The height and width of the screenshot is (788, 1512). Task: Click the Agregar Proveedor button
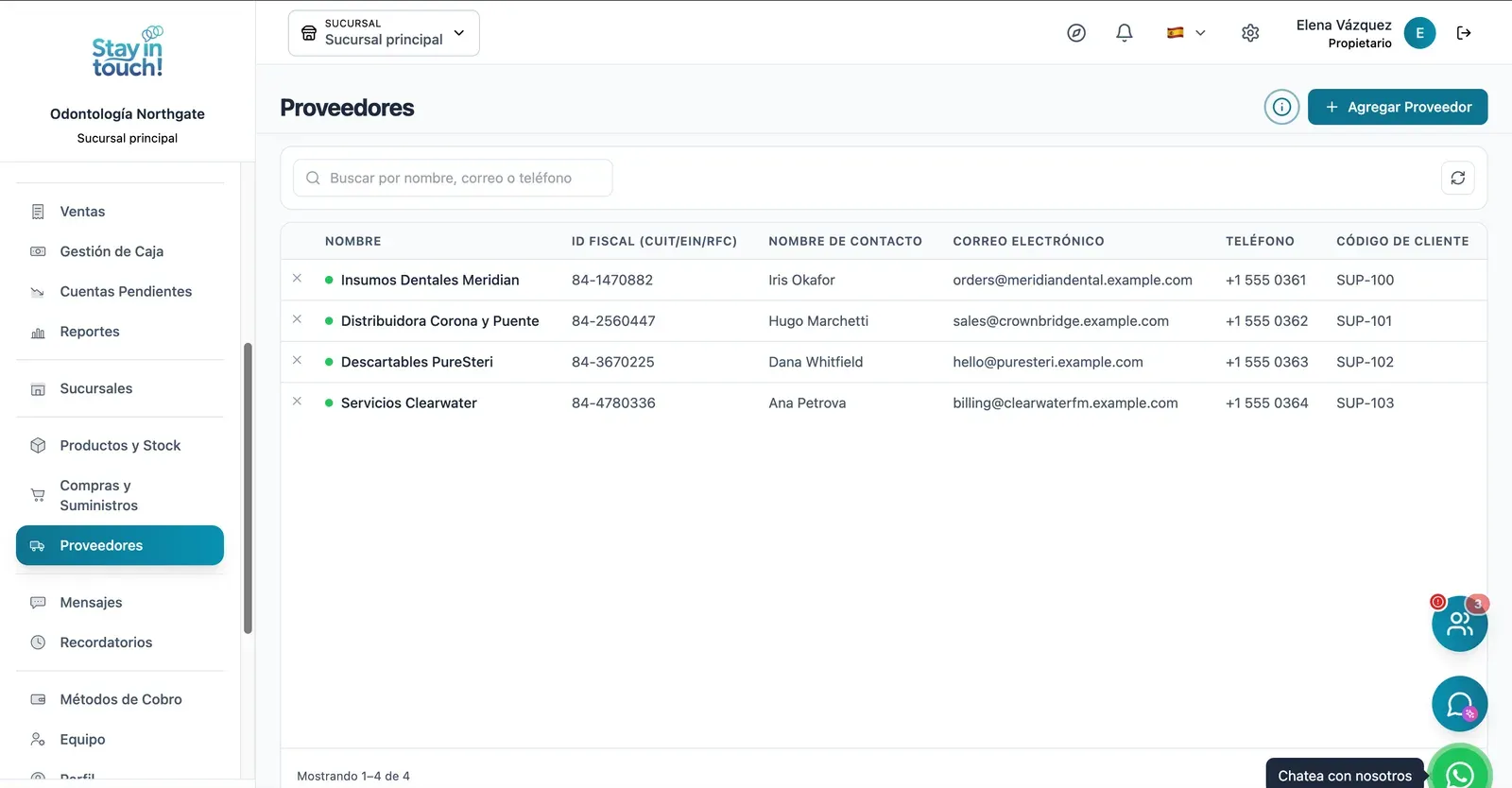coord(1398,107)
